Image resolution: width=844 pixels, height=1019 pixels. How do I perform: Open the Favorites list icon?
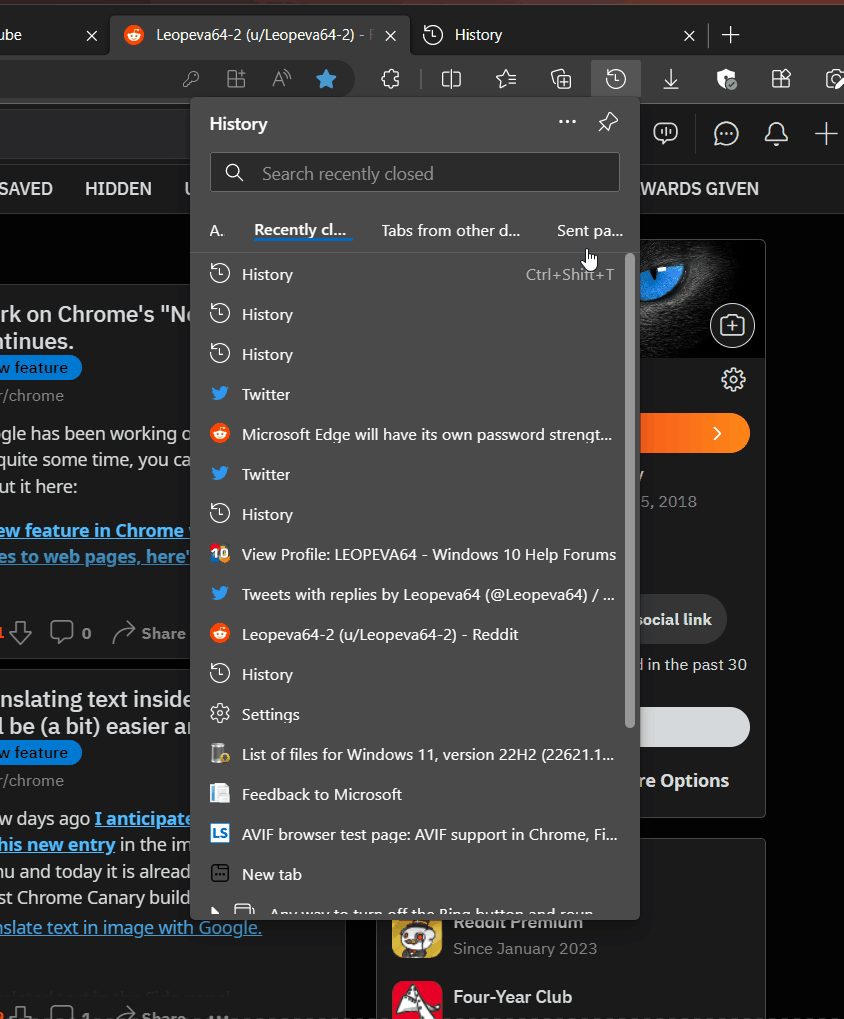click(506, 79)
